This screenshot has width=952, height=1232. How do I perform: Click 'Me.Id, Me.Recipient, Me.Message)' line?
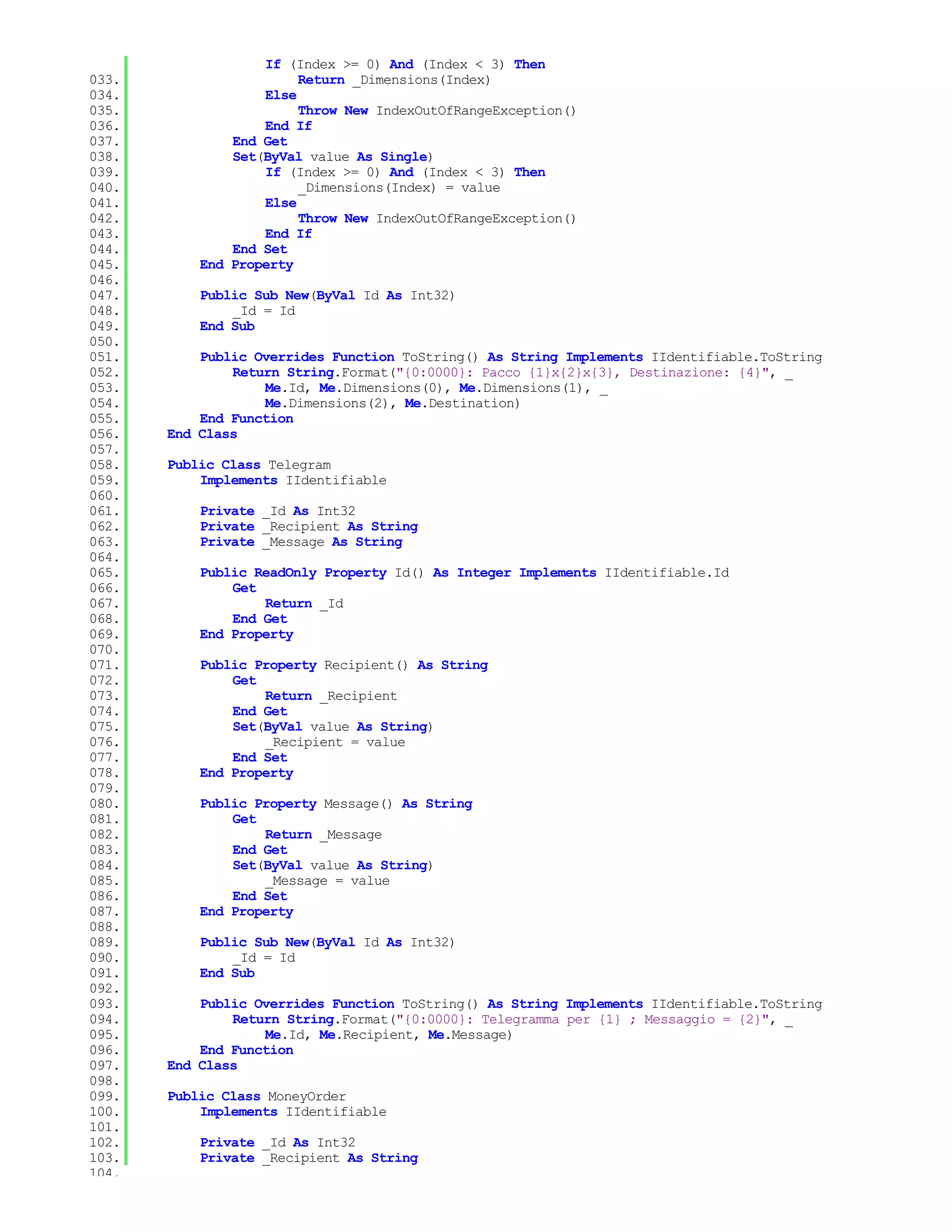[388, 1035]
